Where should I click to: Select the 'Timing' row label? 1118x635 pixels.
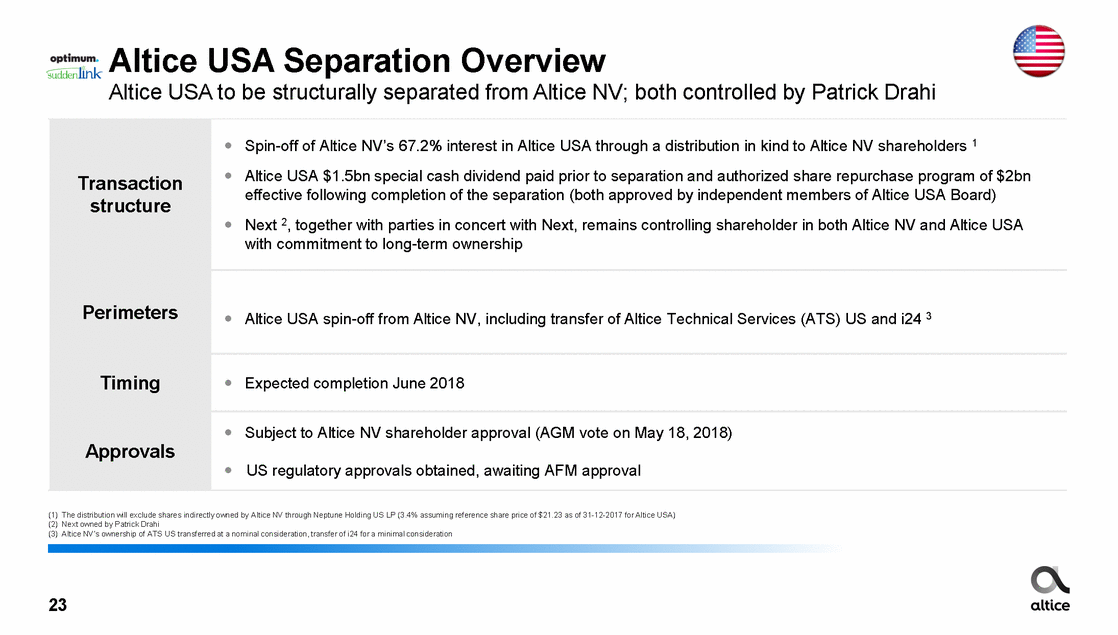pyautogui.click(x=130, y=383)
